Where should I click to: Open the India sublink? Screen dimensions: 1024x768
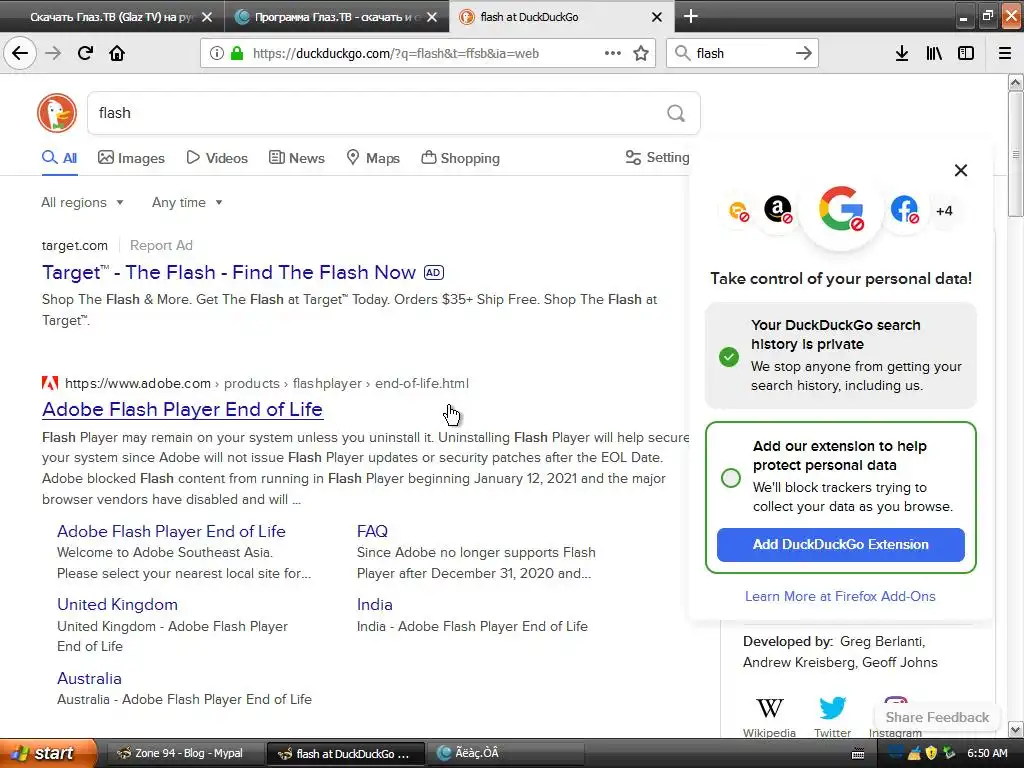(374, 605)
